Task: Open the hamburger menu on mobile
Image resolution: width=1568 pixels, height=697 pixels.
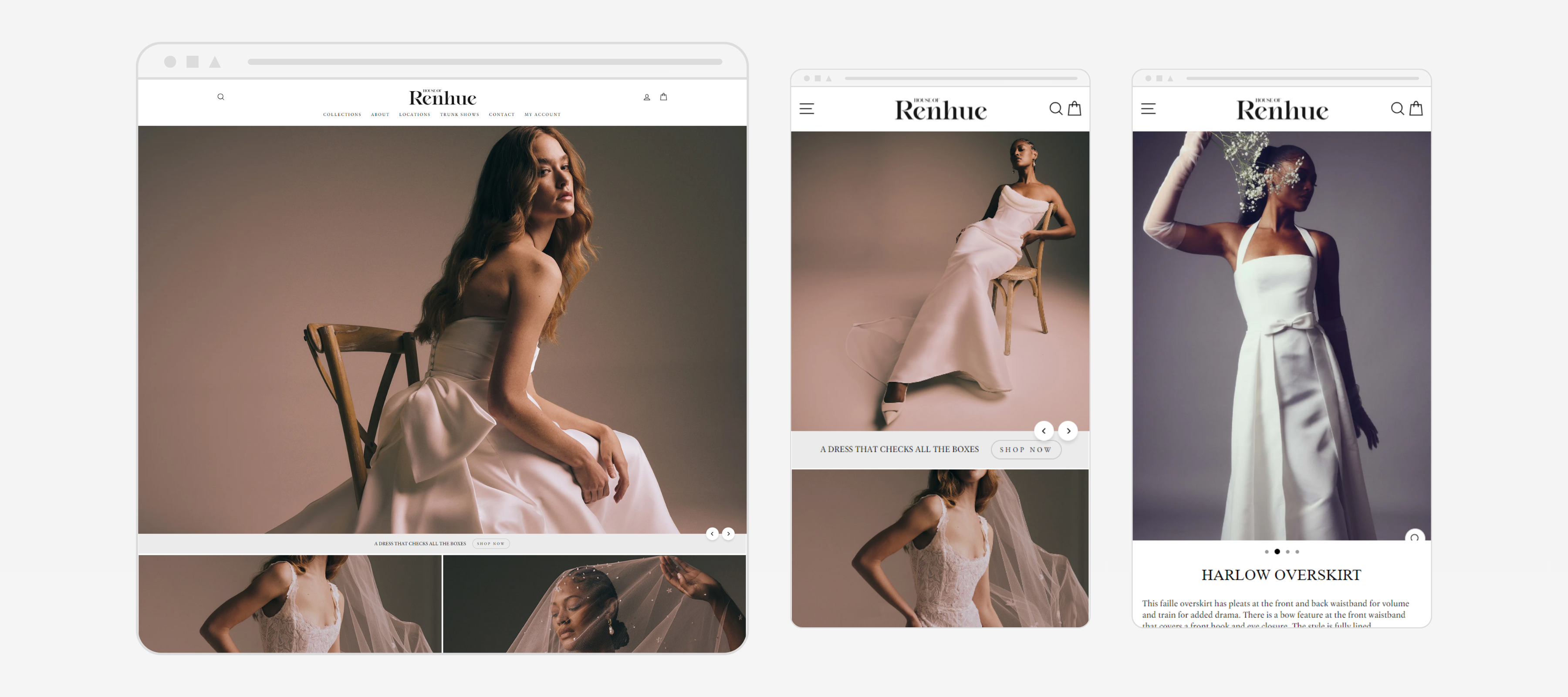Action: 1149,108
